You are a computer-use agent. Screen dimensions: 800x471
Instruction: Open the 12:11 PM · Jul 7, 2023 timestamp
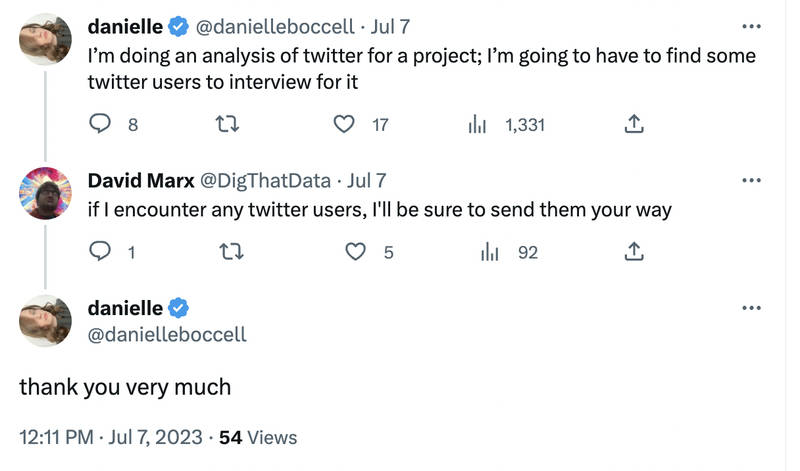click(x=111, y=437)
